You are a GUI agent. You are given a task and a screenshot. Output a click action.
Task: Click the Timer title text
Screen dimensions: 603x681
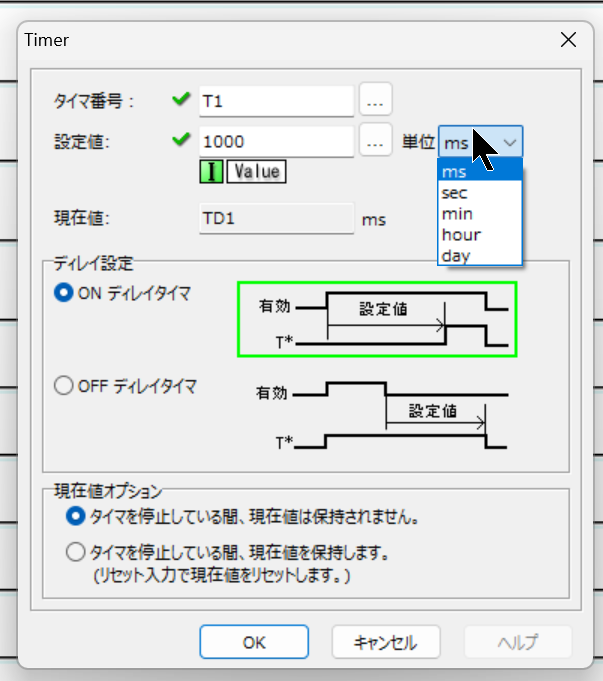coord(46,40)
